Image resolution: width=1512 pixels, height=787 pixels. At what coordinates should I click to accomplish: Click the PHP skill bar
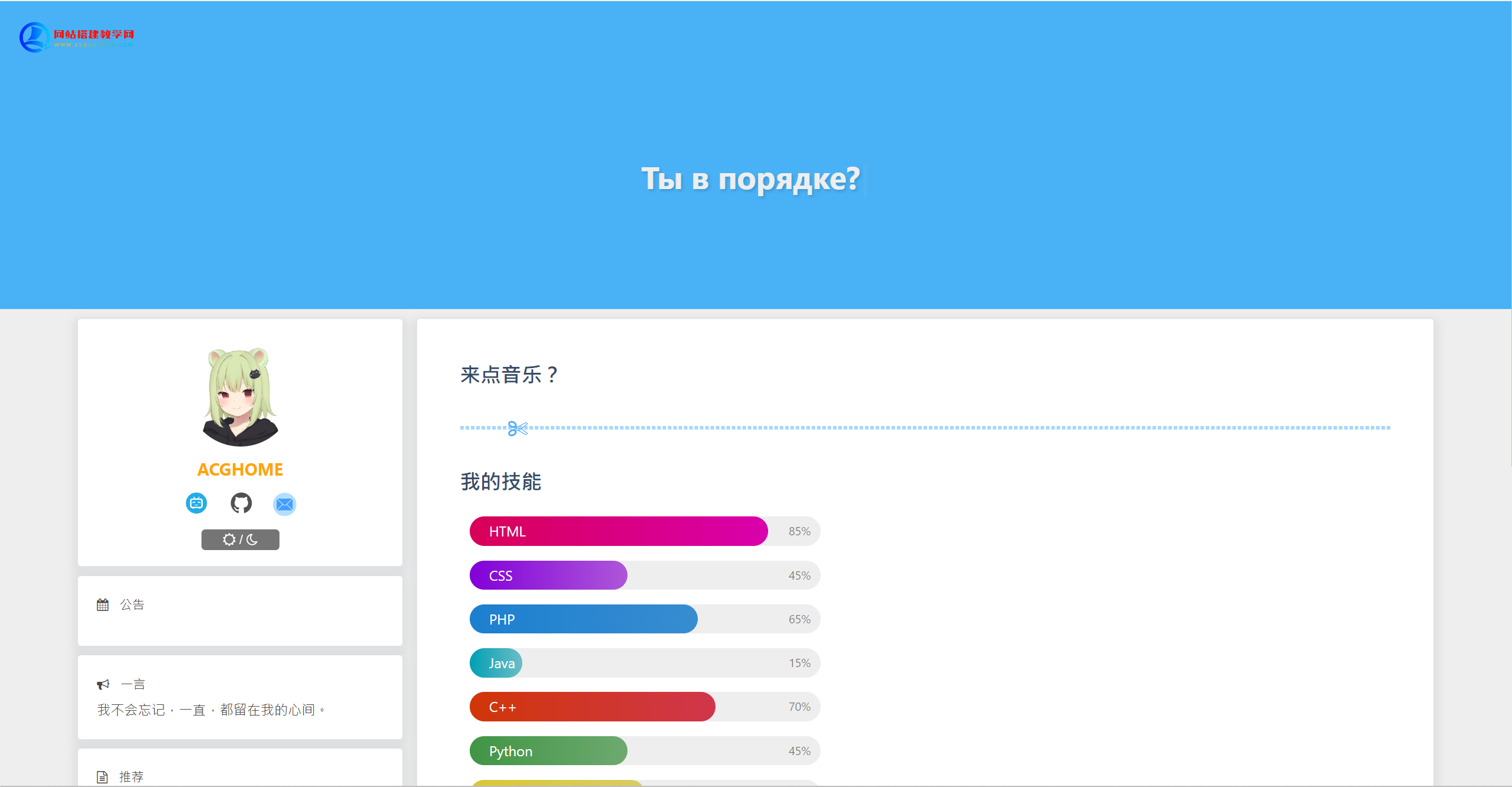(583, 619)
